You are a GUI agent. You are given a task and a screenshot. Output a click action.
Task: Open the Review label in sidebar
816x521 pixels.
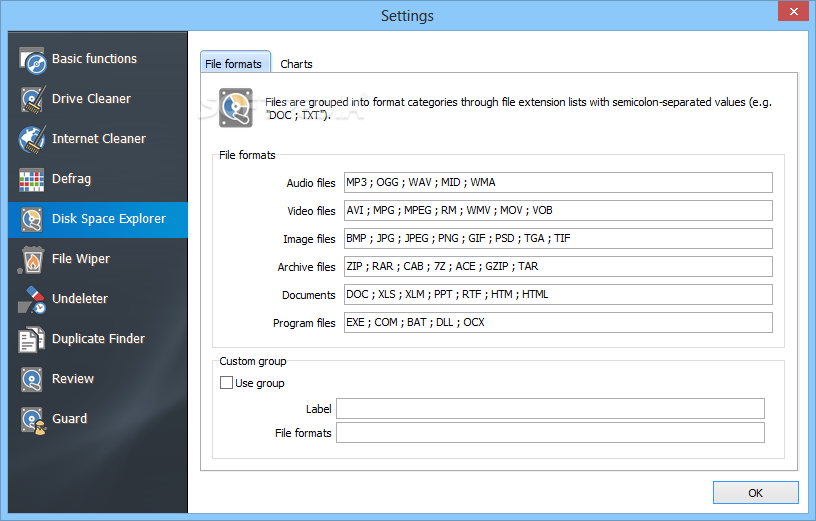coord(73,379)
